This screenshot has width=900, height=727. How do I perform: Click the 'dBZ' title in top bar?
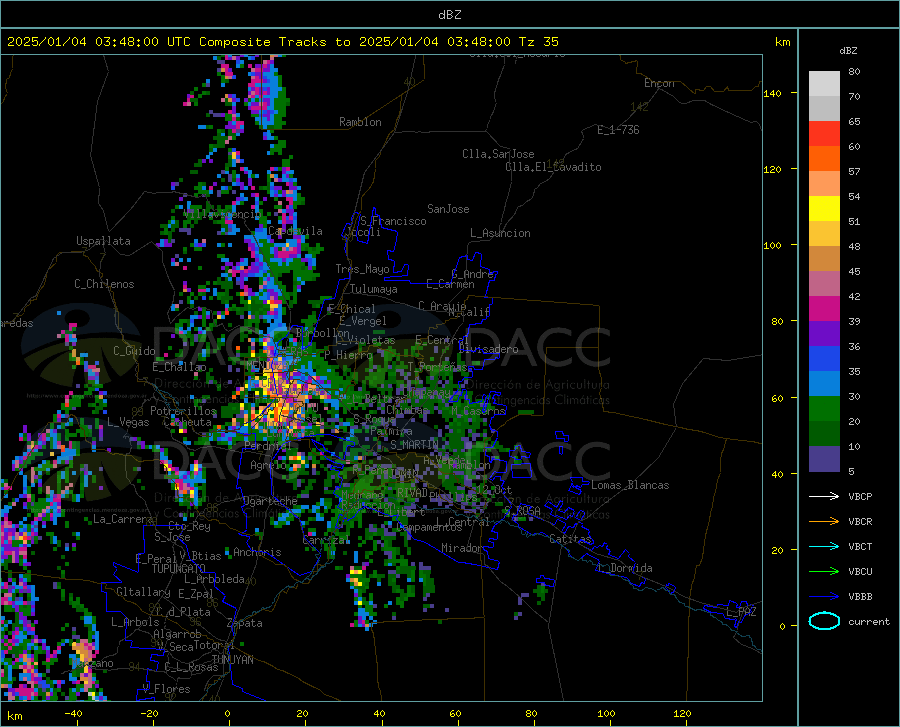tap(449, 15)
